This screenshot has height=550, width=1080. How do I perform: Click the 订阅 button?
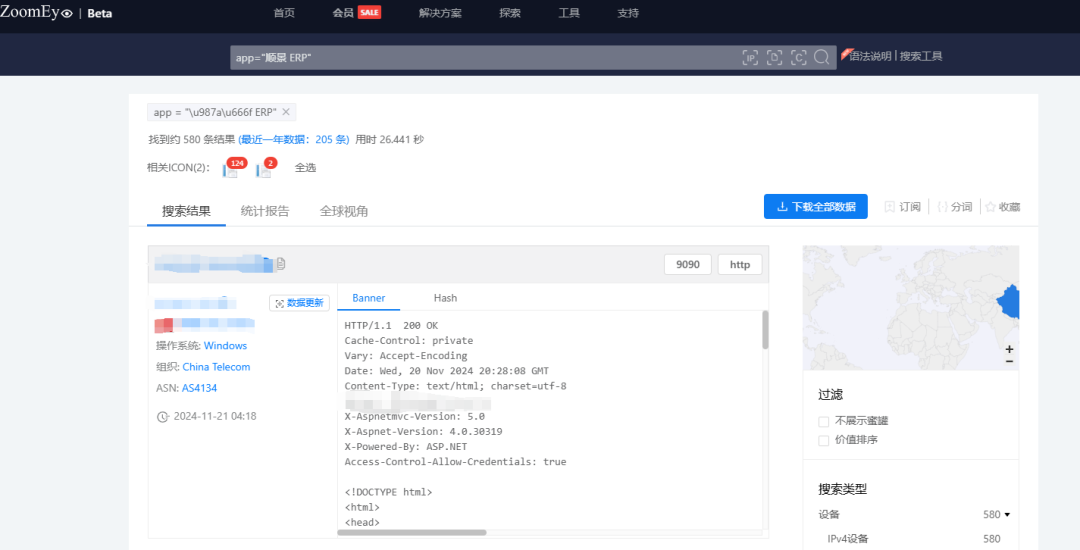click(902, 207)
